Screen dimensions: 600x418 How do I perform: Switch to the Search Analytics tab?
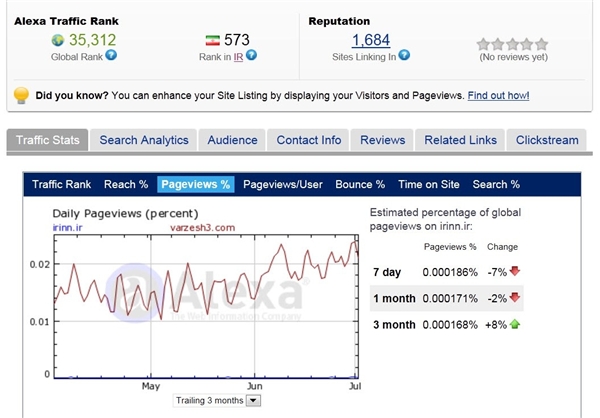click(144, 140)
